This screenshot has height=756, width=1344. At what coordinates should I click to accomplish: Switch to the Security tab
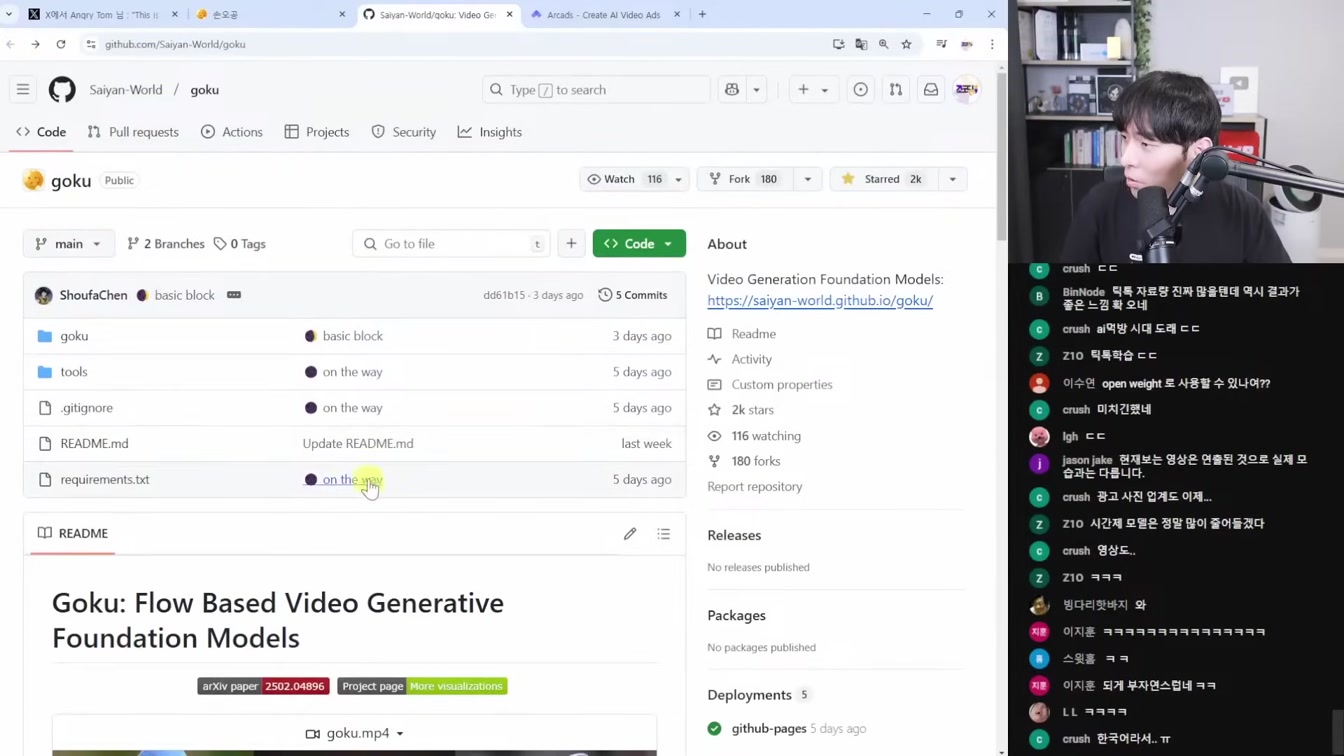[404, 132]
